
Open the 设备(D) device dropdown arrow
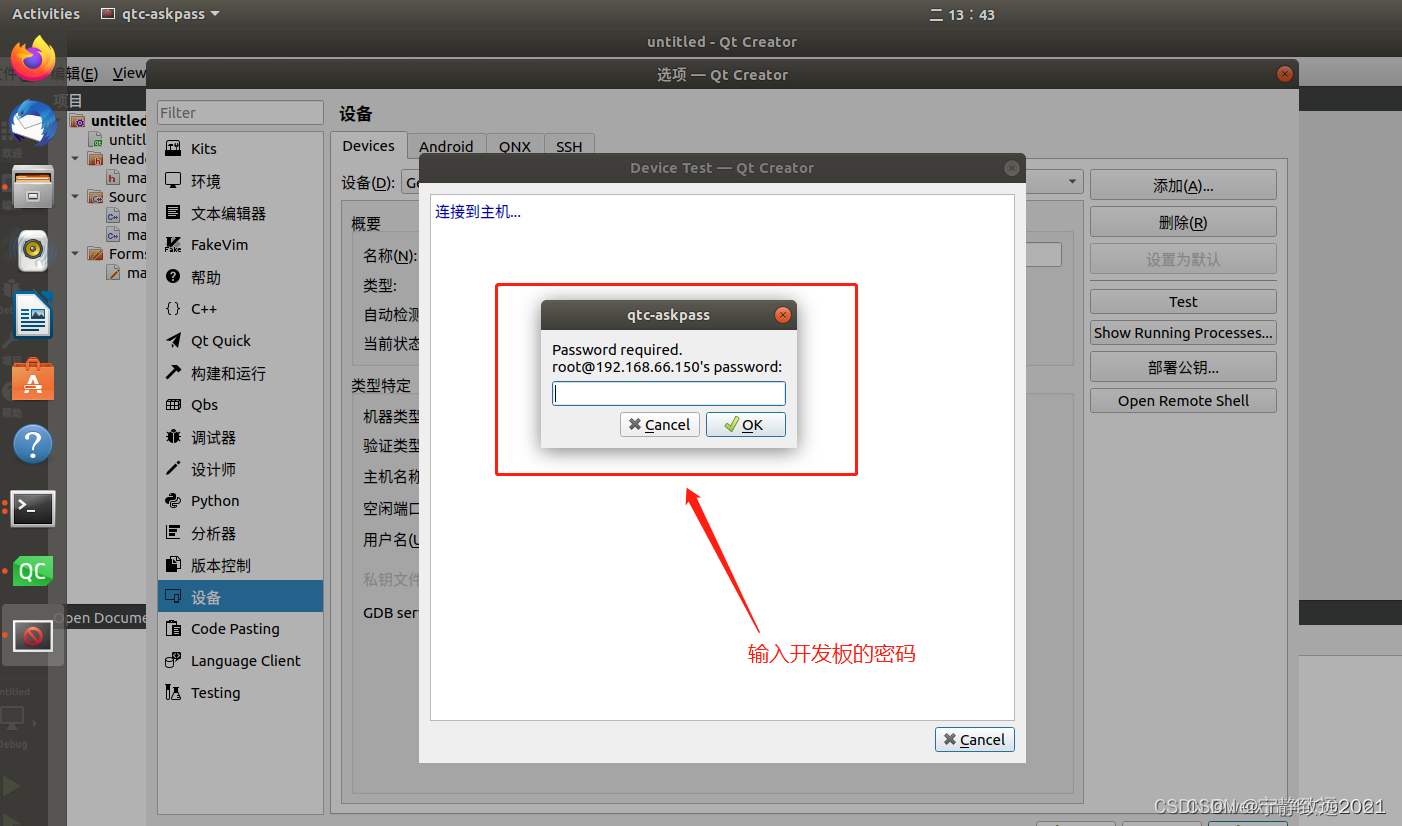point(1073,182)
